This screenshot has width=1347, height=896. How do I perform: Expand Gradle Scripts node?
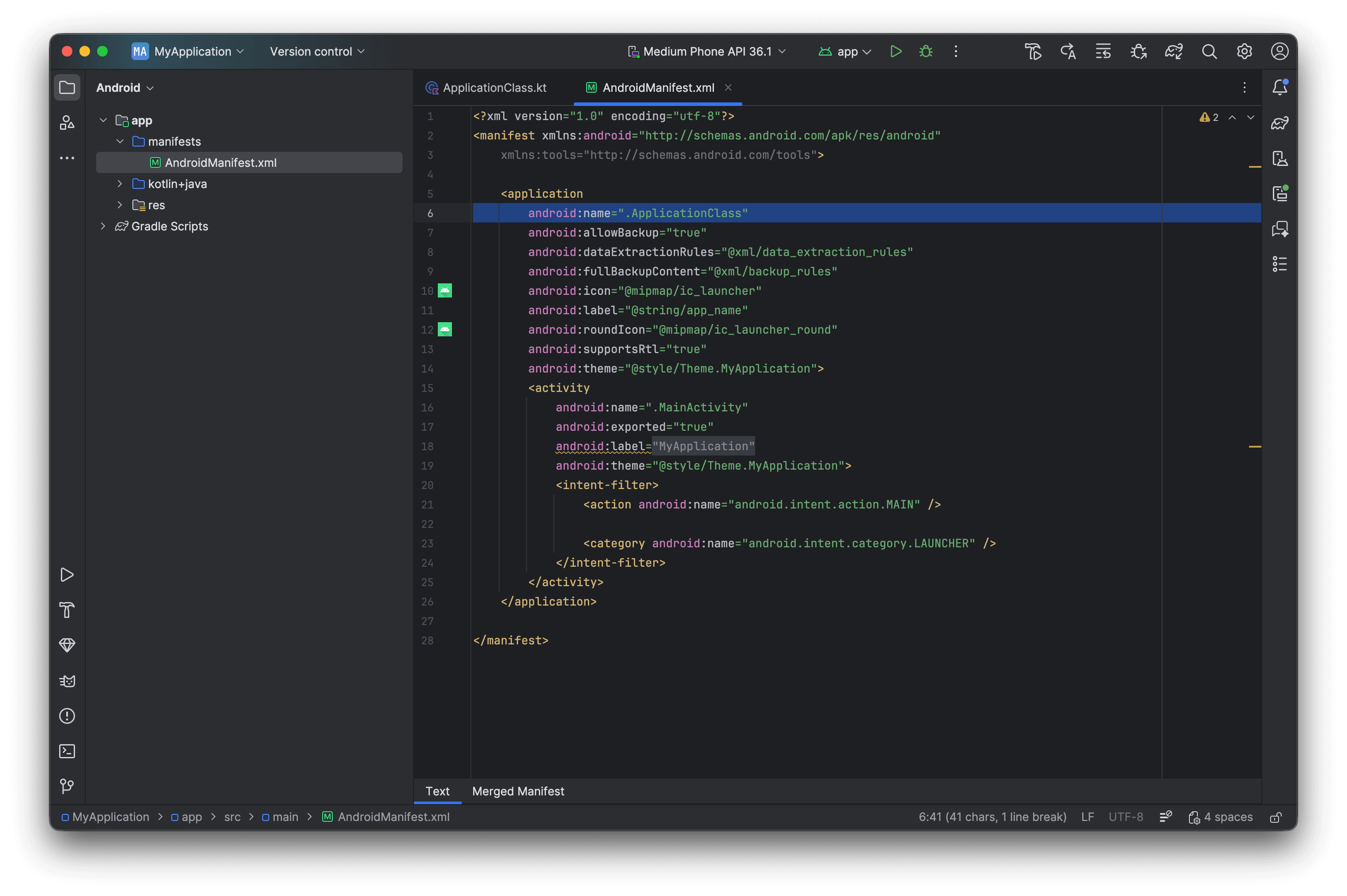coord(103,226)
